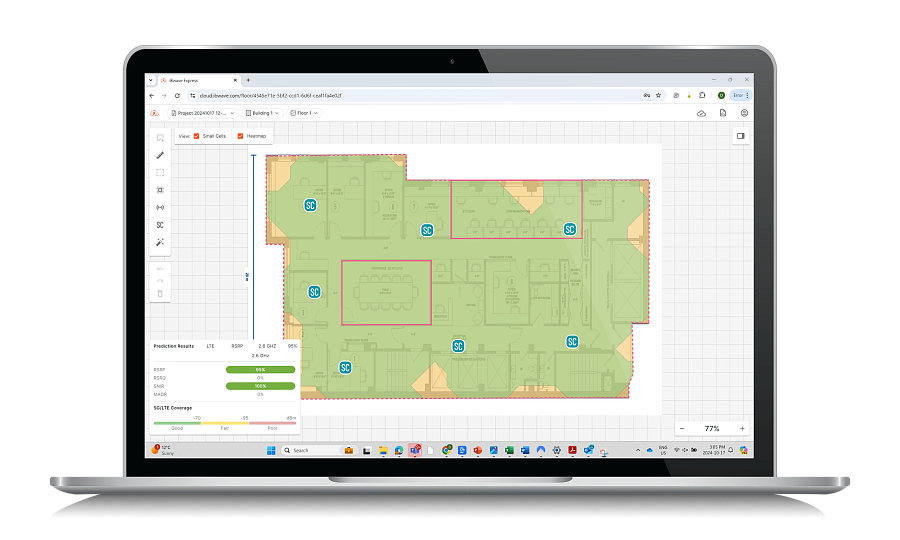Select the SC small cell placement tool
The image size is (900, 540).
pyautogui.click(x=160, y=225)
